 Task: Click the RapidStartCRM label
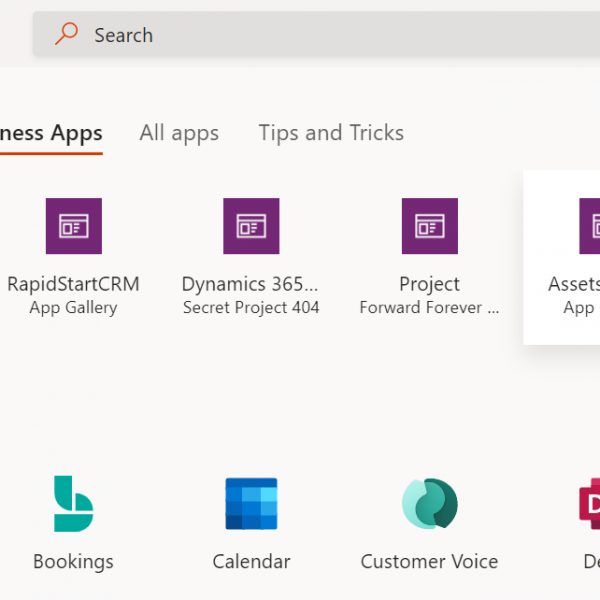[73, 284]
